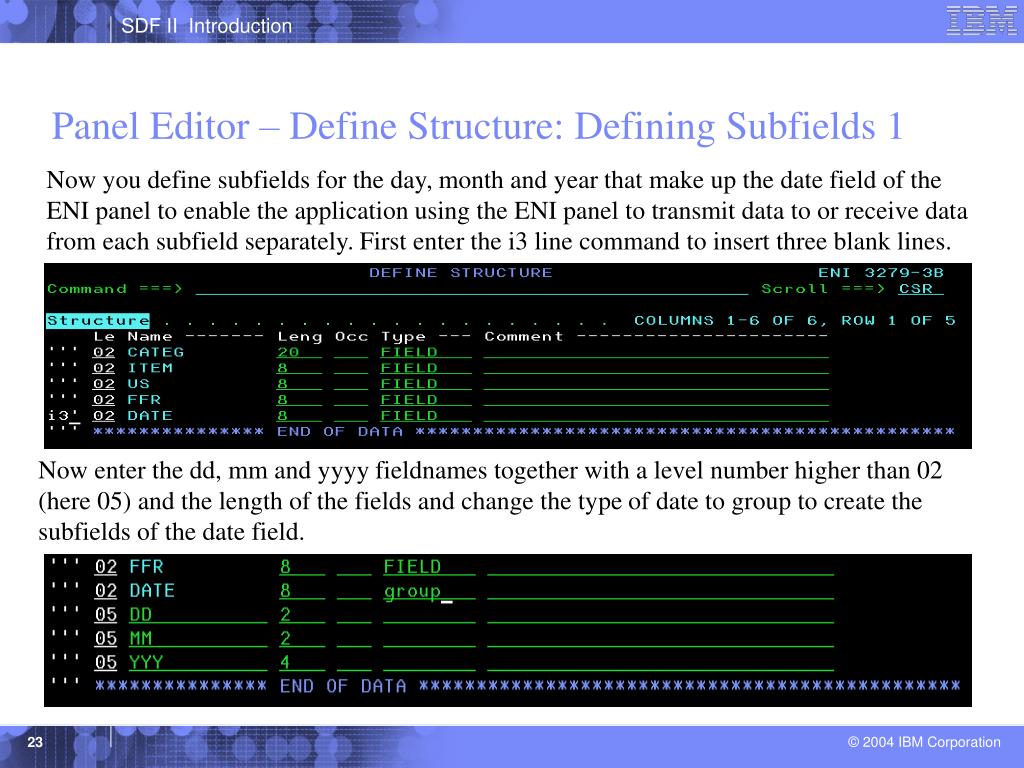Click the CATEG field name
This screenshot has height=768, width=1024.
(155, 352)
